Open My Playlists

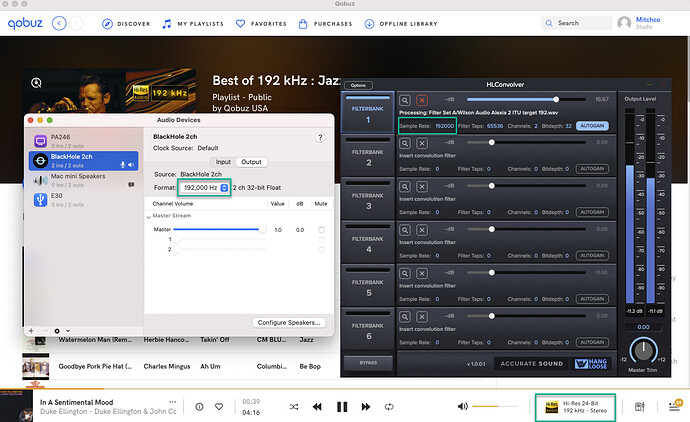[193, 24]
